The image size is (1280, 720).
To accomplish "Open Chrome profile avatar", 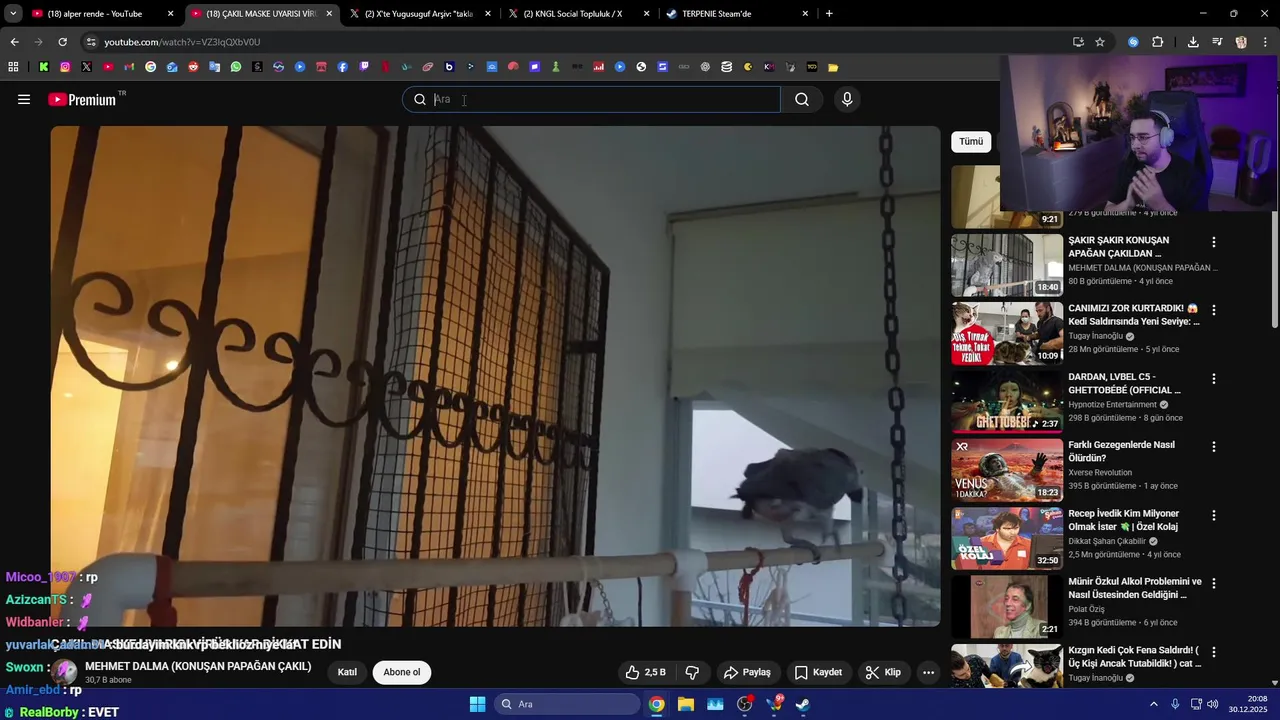I will (1241, 42).
